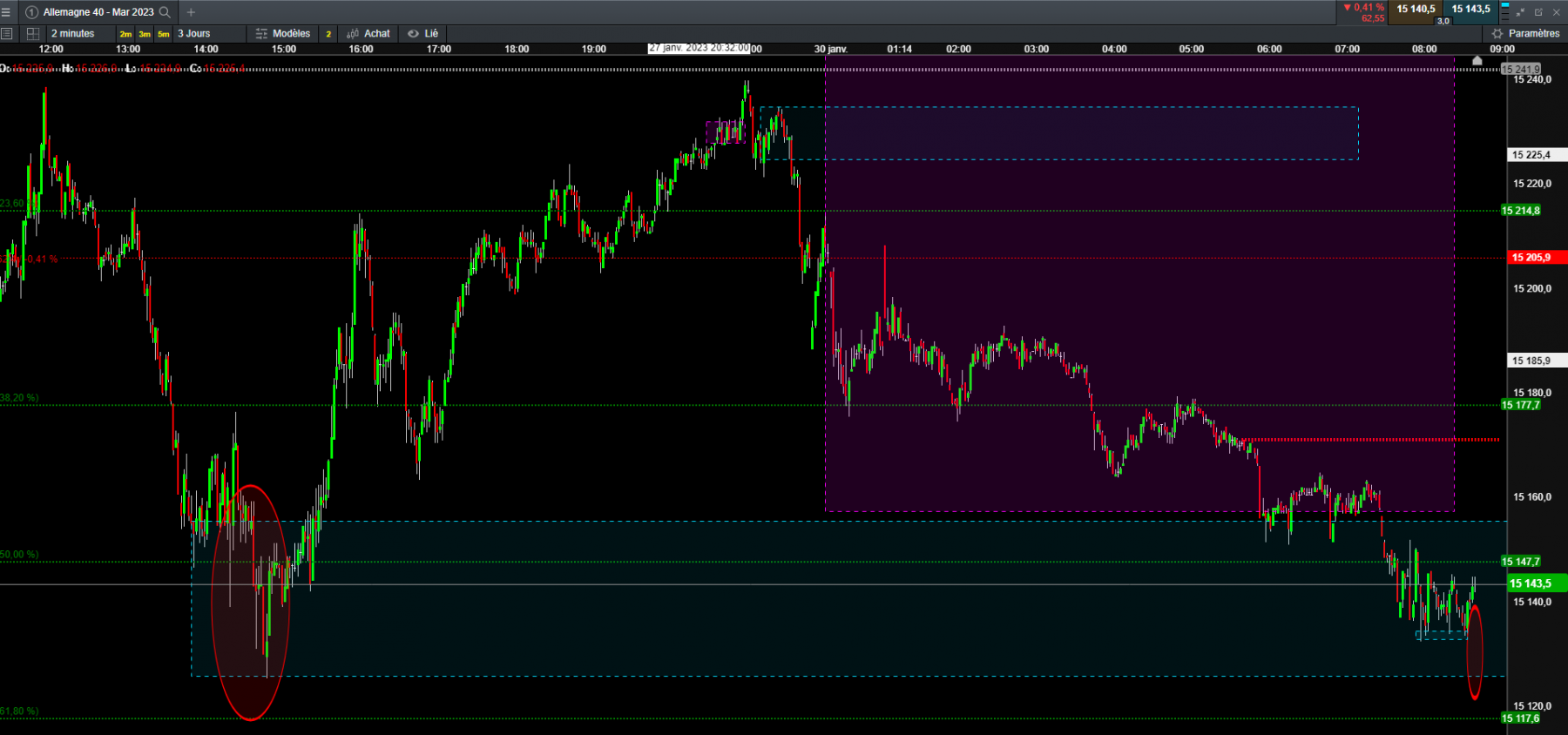The height and width of the screenshot is (735, 1568).
Task: Pop out chart into separate window
Action: tap(1538, 12)
